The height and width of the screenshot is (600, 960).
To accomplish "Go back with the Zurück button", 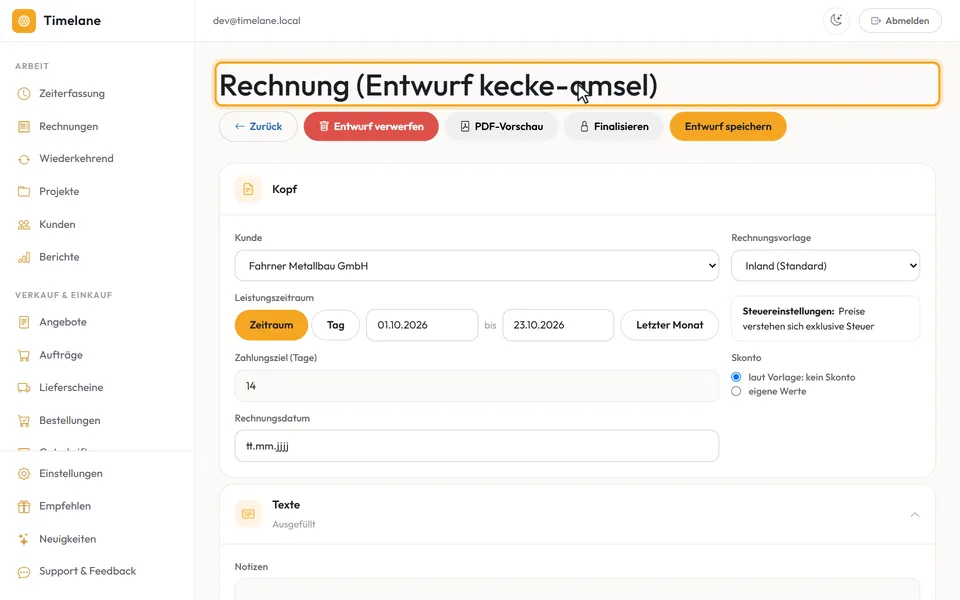I will (258, 127).
